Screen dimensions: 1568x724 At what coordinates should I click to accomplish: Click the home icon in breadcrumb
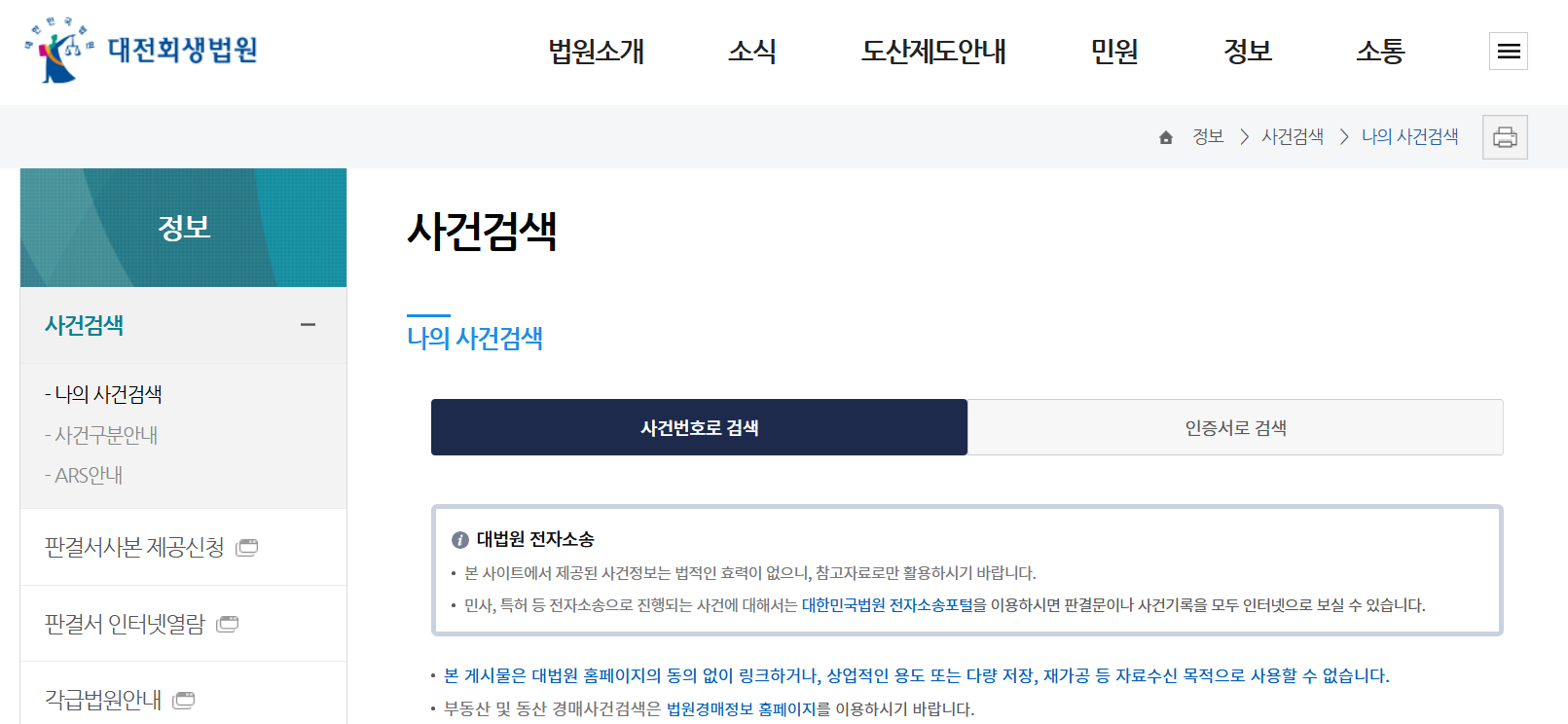pos(1166,137)
